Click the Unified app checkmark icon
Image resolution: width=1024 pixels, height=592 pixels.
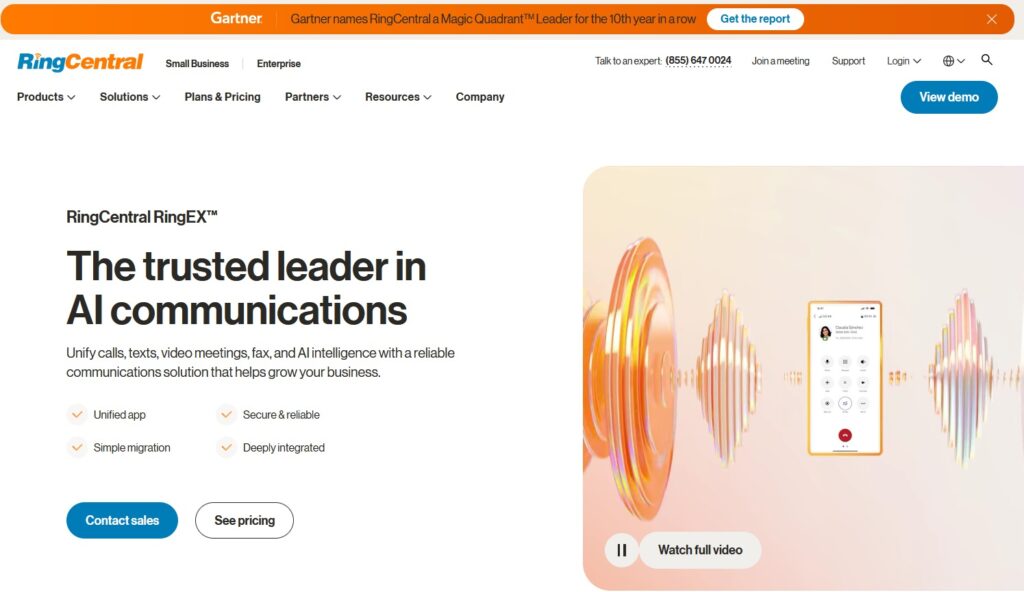point(77,414)
